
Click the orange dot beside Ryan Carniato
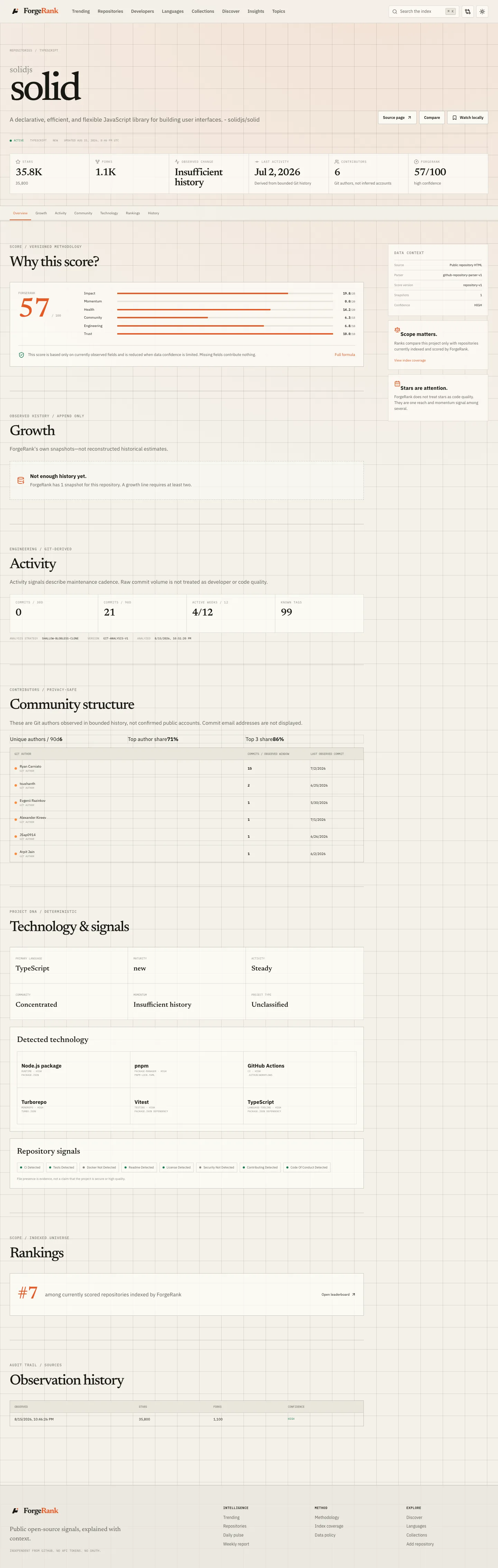click(16, 768)
